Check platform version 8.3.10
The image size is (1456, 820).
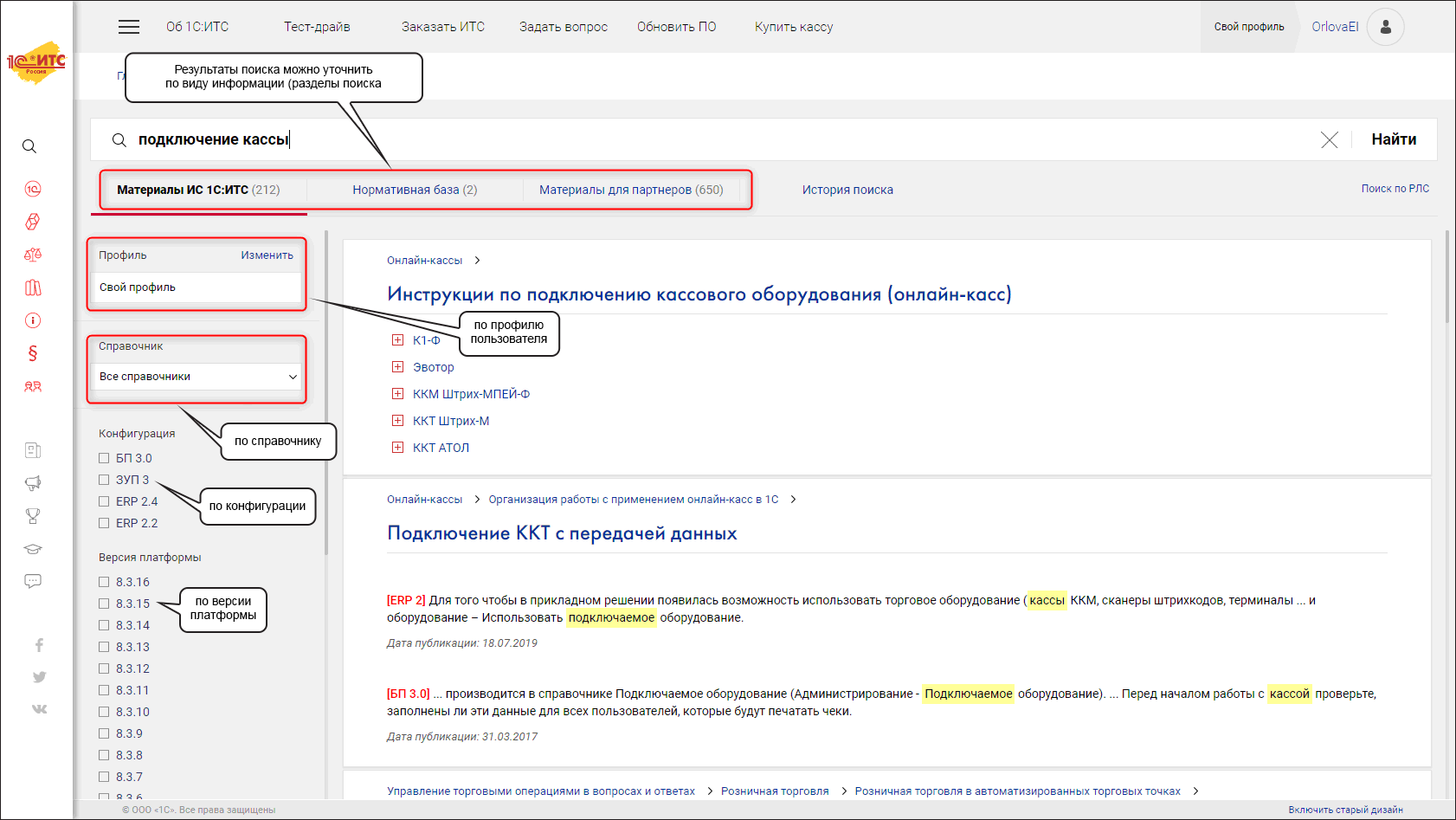pyautogui.click(x=104, y=712)
